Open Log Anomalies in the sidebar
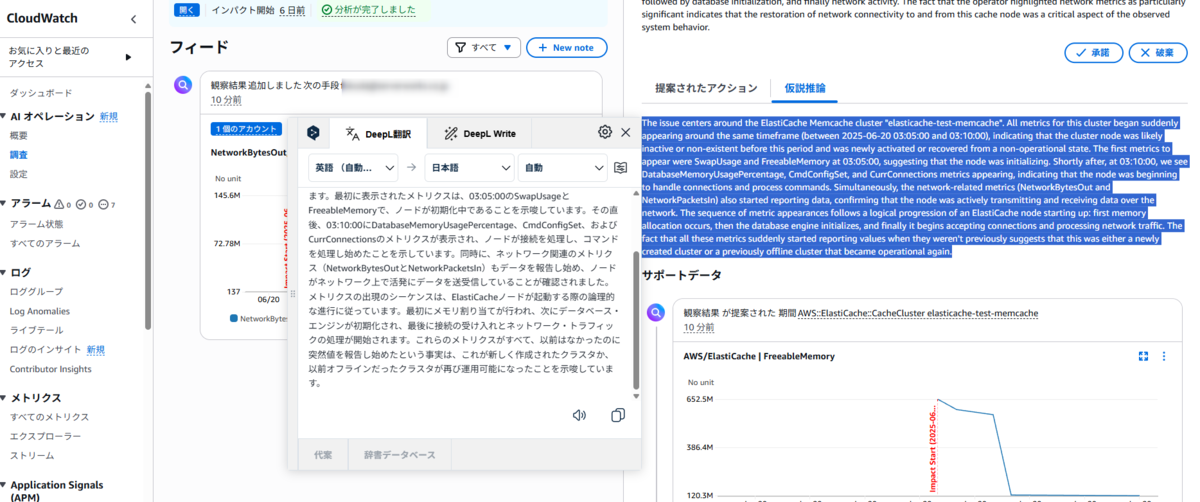The width and height of the screenshot is (1200, 502). 40,311
